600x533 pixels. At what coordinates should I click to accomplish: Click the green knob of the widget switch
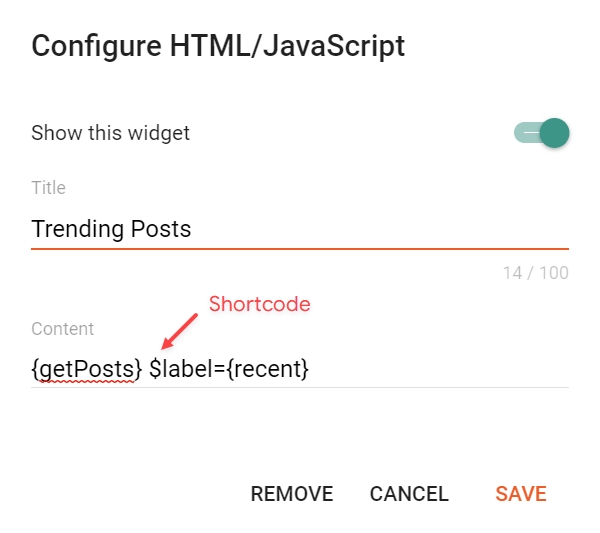click(553, 133)
